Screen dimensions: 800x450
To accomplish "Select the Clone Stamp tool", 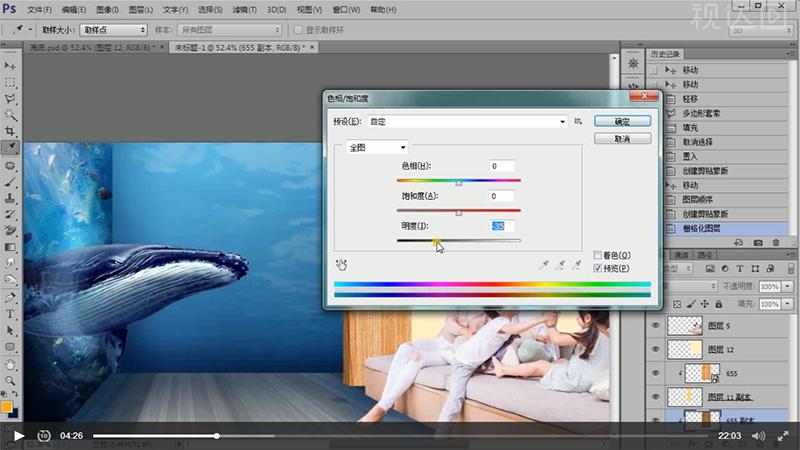I will point(10,198).
